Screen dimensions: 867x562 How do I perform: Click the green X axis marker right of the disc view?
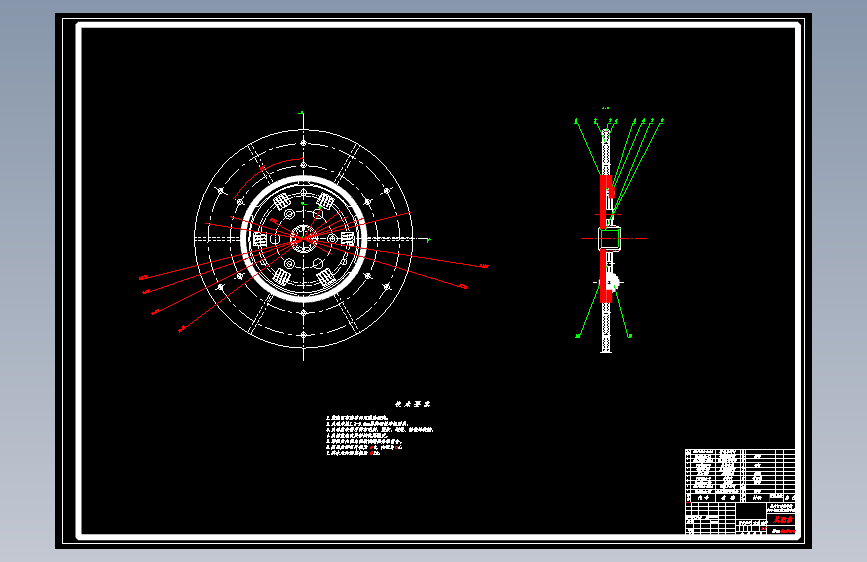pos(429,240)
